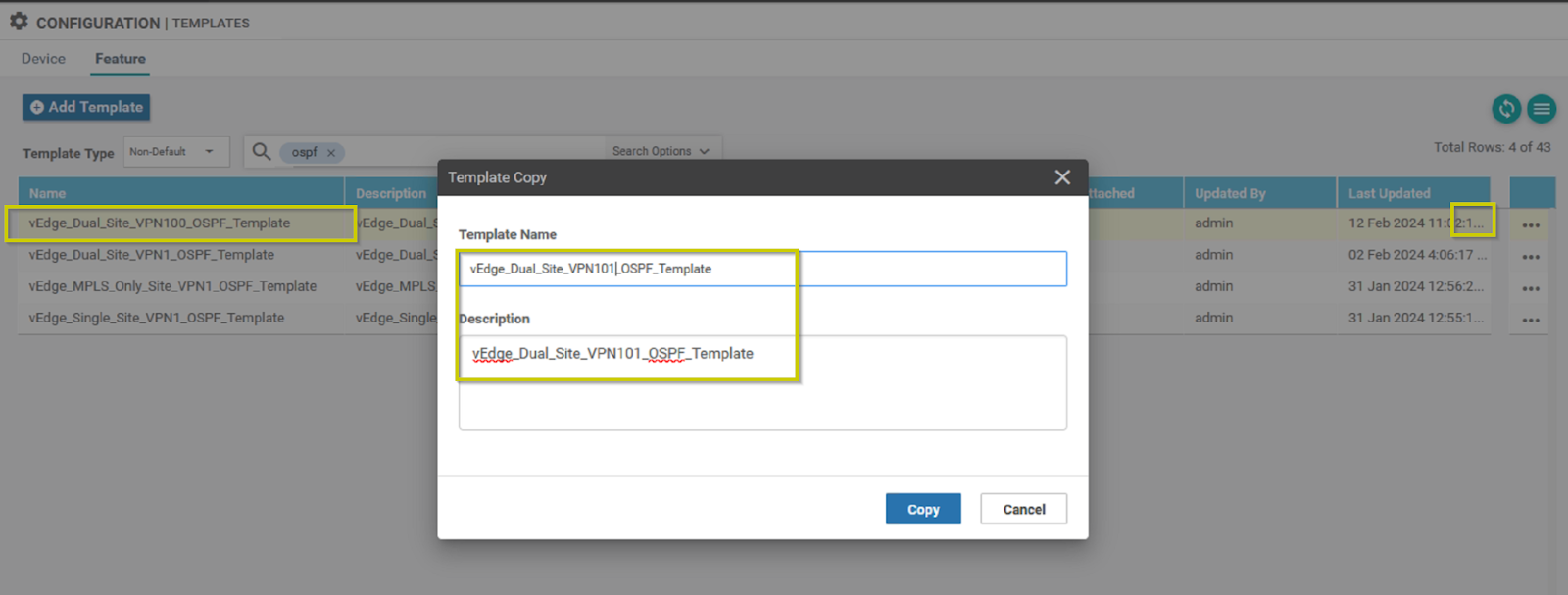The image size is (1568, 595).
Task: Click the TEMPLATES breadcrumb text
Action: click(x=211, y=23)
